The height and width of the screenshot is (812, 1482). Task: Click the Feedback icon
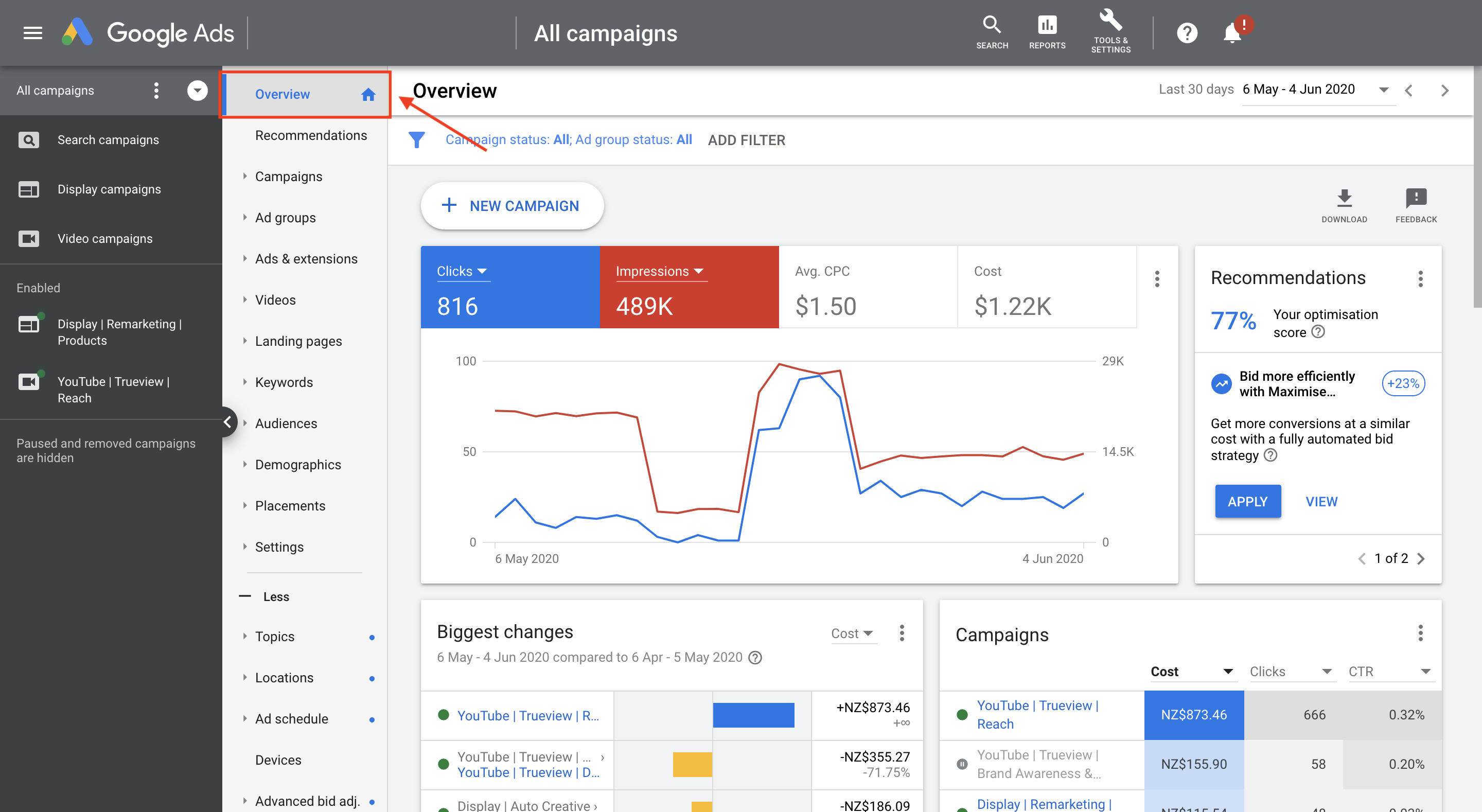pos(1416,199)
